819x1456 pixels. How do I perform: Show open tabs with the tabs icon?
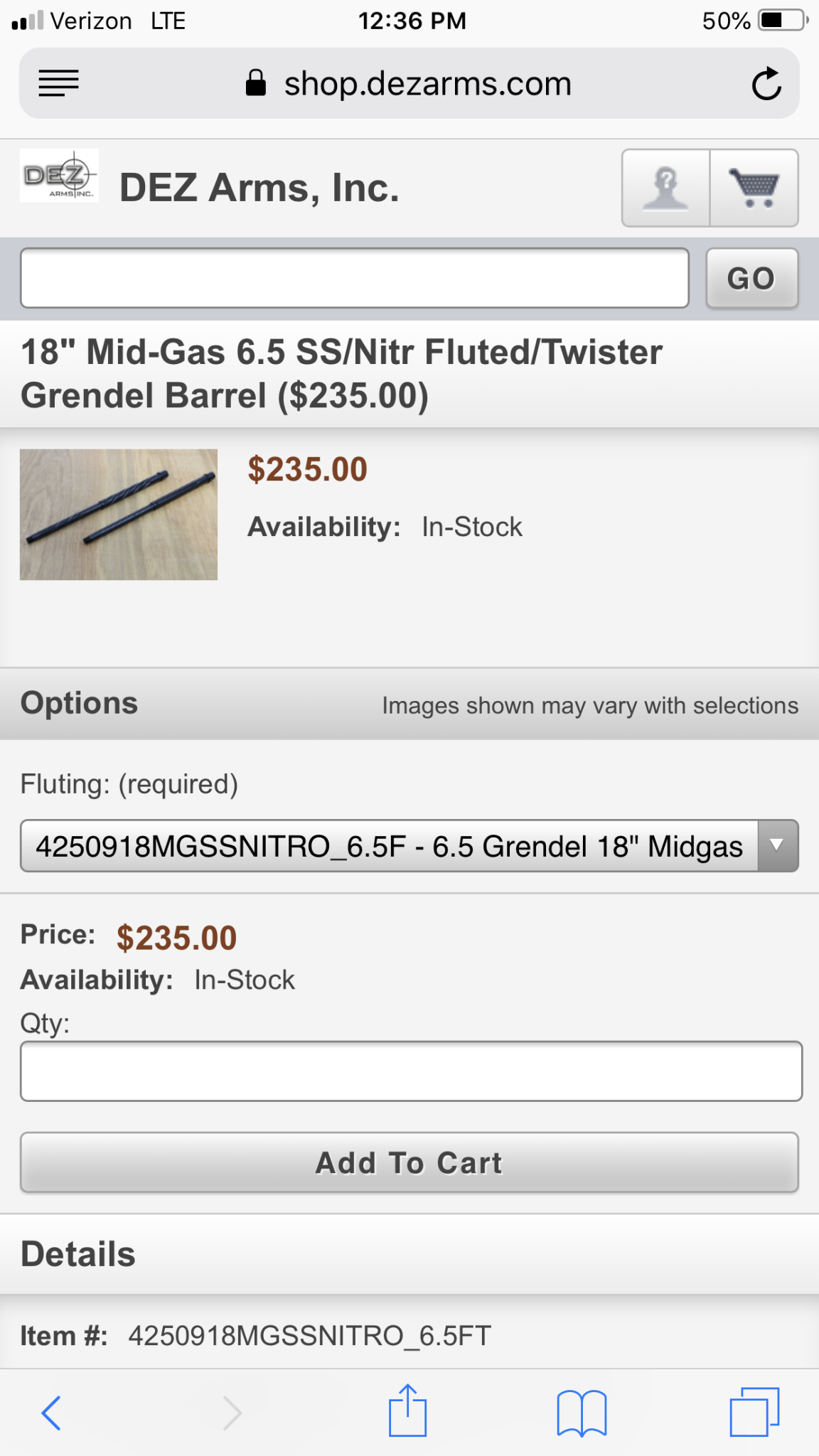[x=754, y=1412]
